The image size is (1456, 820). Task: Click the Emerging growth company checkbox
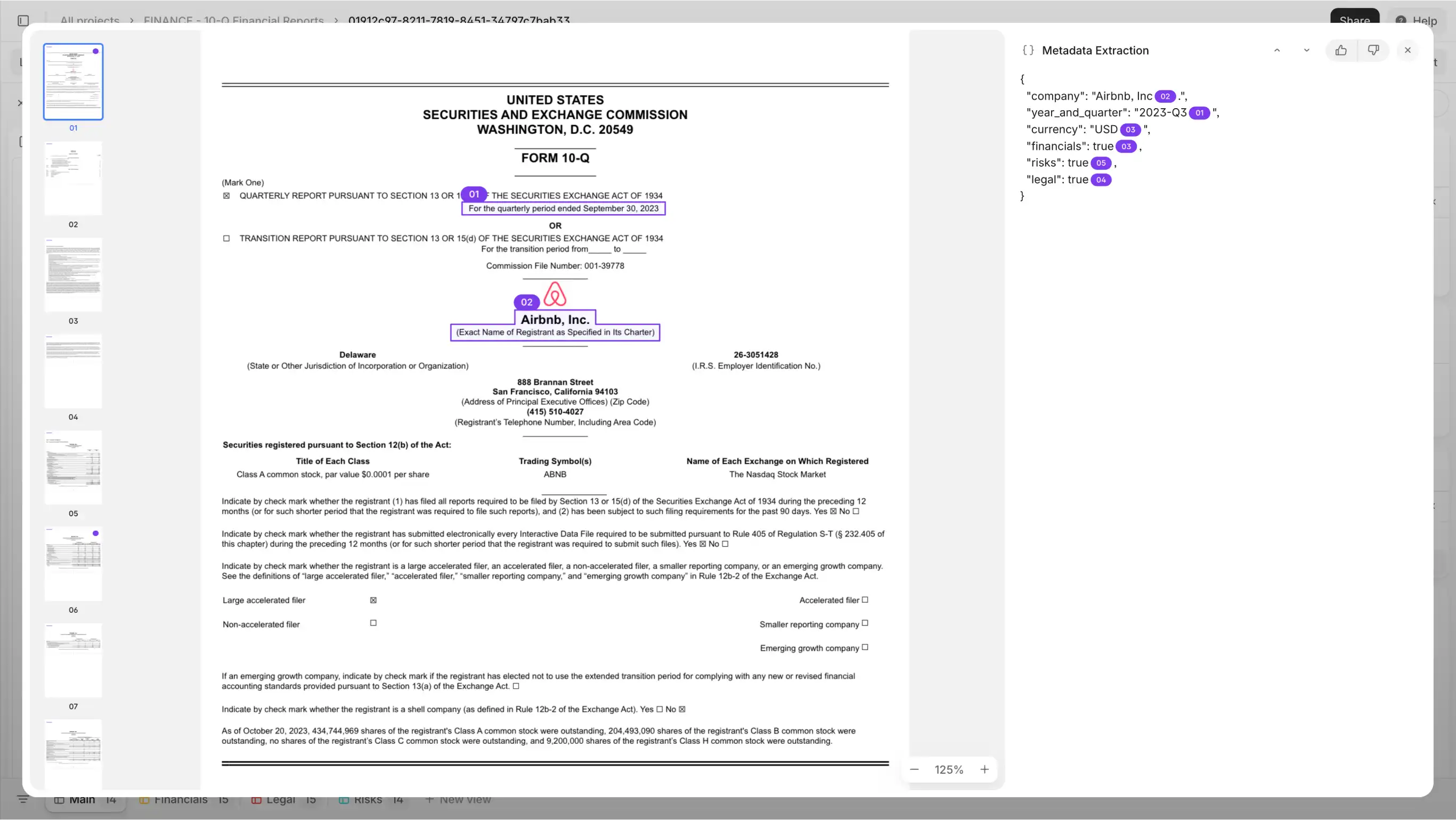pos(865,648)
